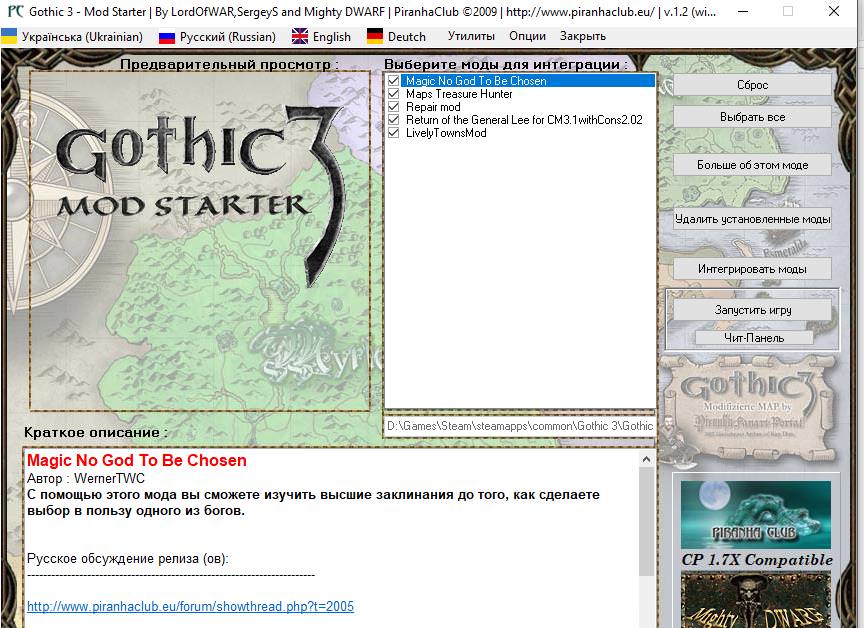Uncheck the Maps Treasure Hunter mod
This screenshot has width=864, height=628.
(393, 94)
